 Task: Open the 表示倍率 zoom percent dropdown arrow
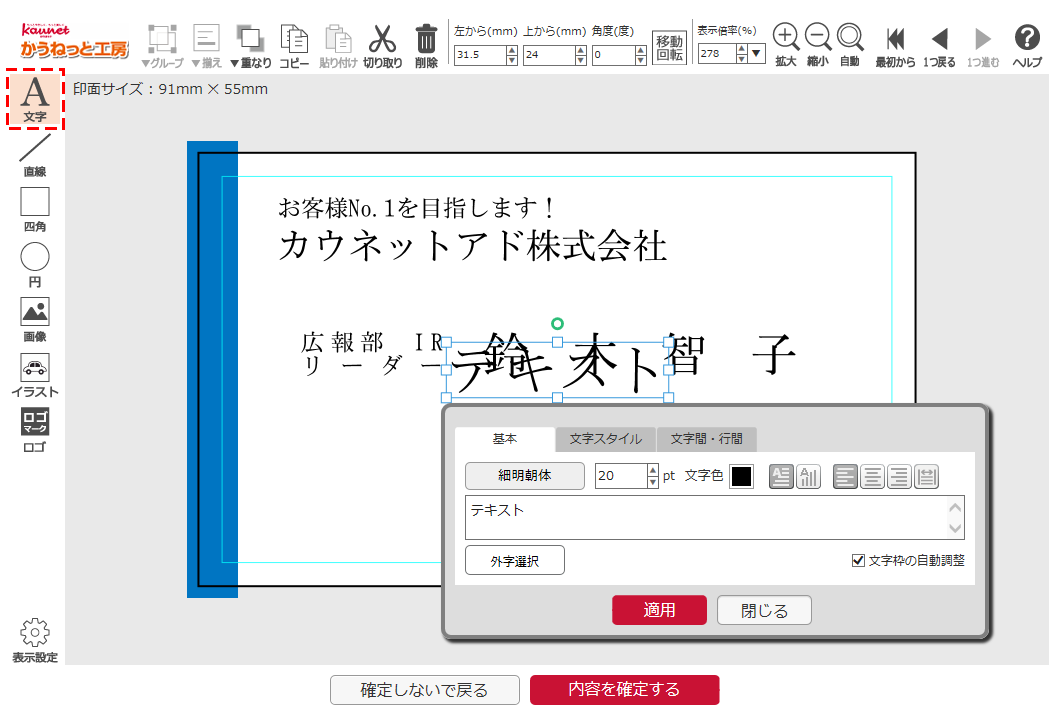coord(756,53)
